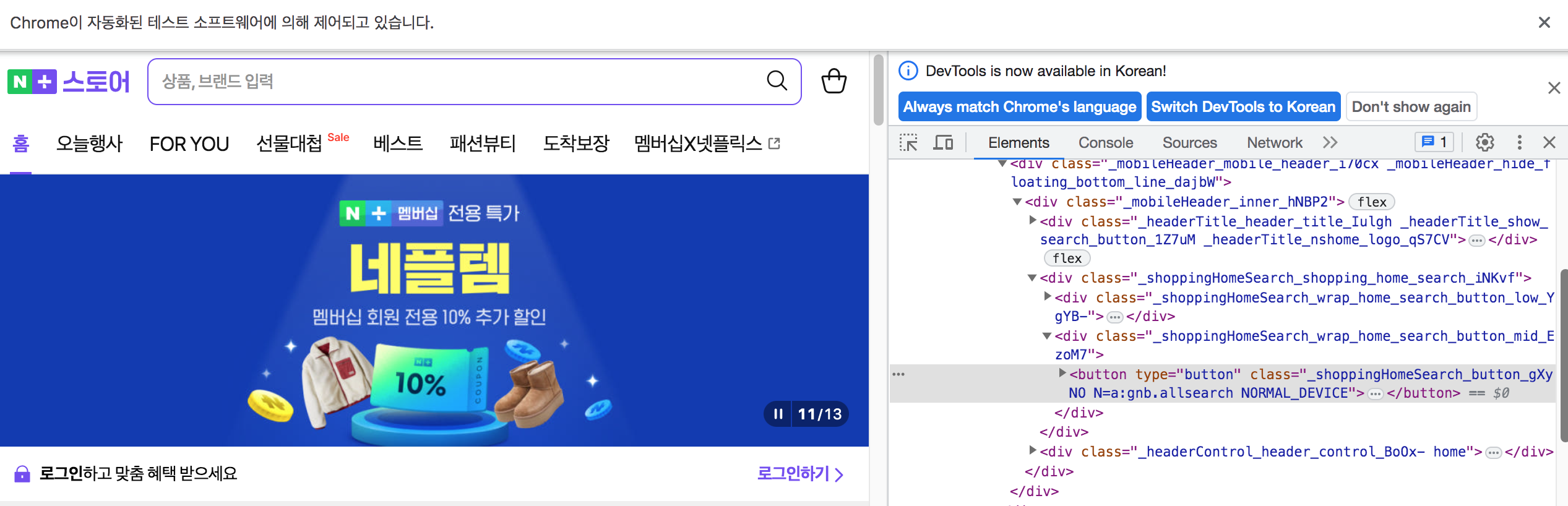Select the 홈 tab
This screenshot has width=1568, height=506.
point(21,144)
